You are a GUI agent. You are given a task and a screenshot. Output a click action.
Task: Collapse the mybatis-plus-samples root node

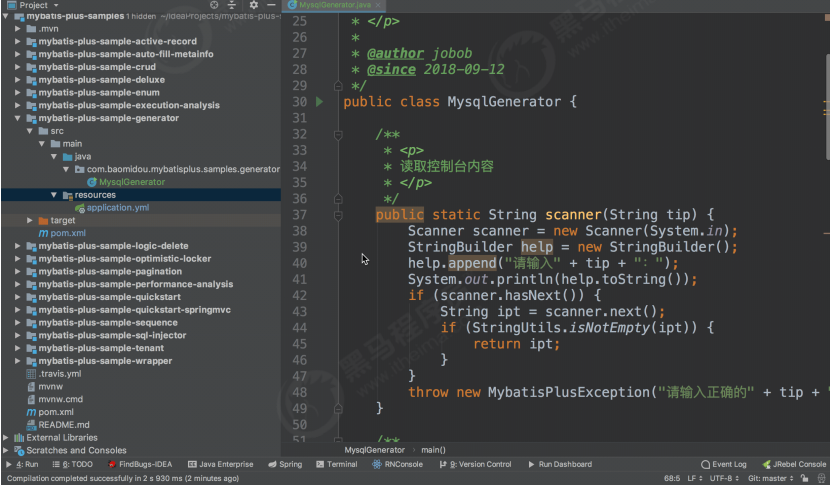(x=6, y=16)
